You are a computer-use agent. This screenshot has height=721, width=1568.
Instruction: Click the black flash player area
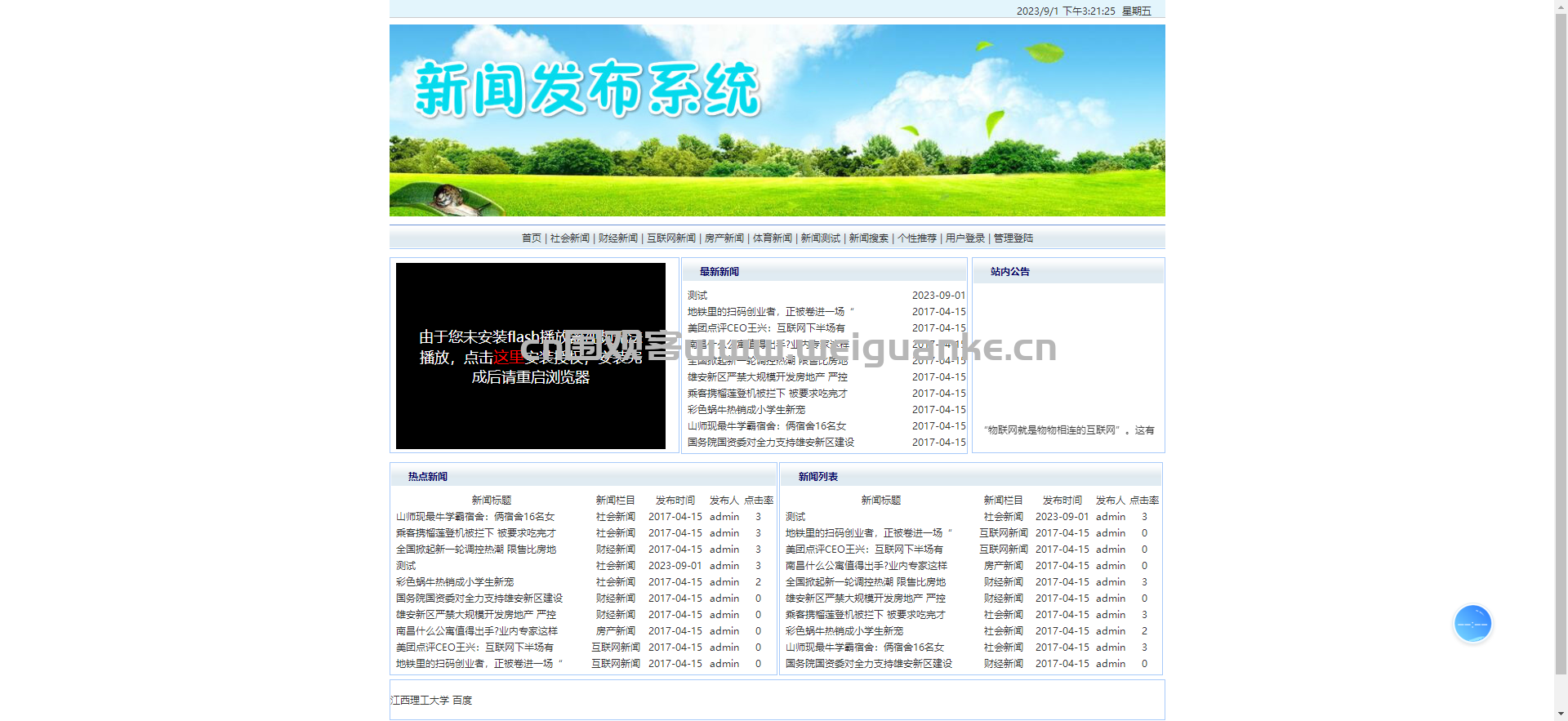tap(531, 356)
